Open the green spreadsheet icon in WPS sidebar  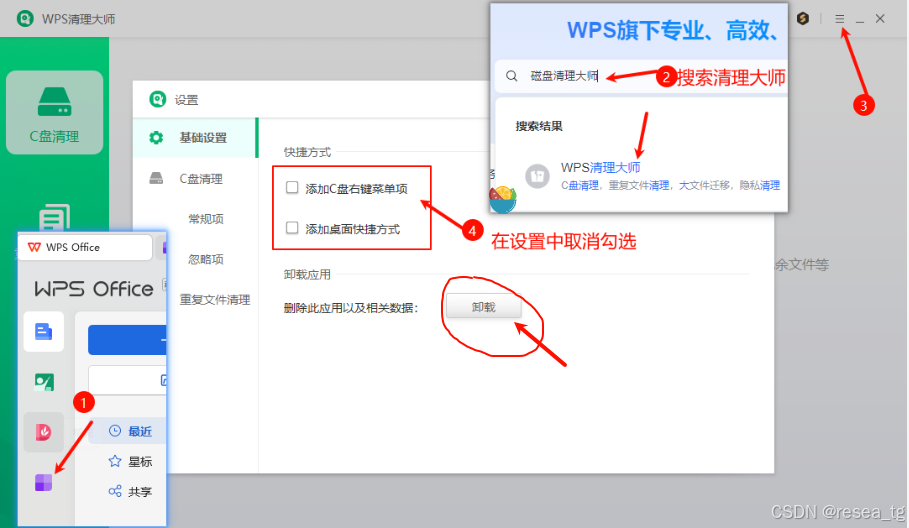tap(44, 382)
